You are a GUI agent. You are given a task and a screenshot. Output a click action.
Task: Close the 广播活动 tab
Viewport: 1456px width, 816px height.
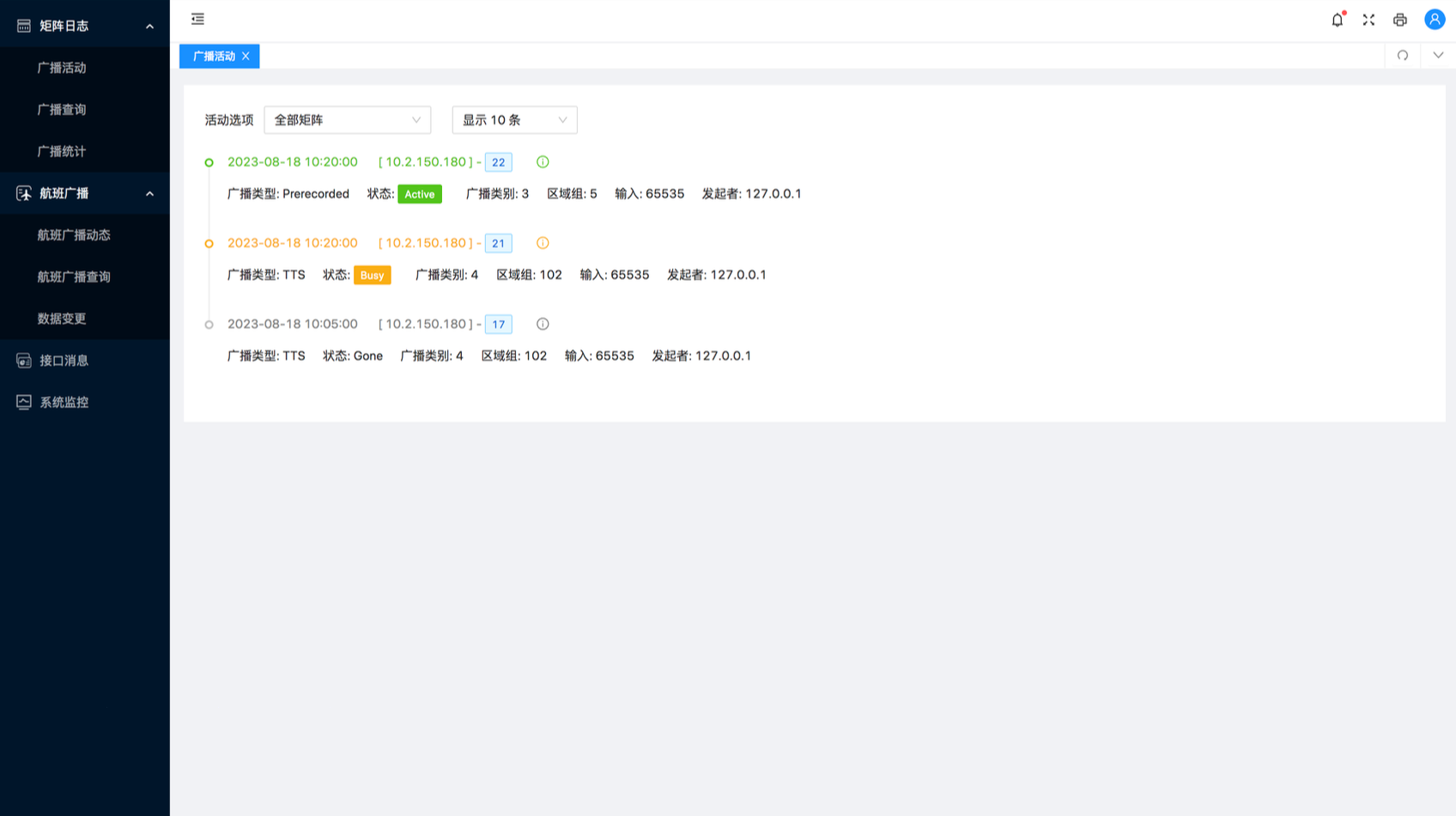(x=246, y=57)
